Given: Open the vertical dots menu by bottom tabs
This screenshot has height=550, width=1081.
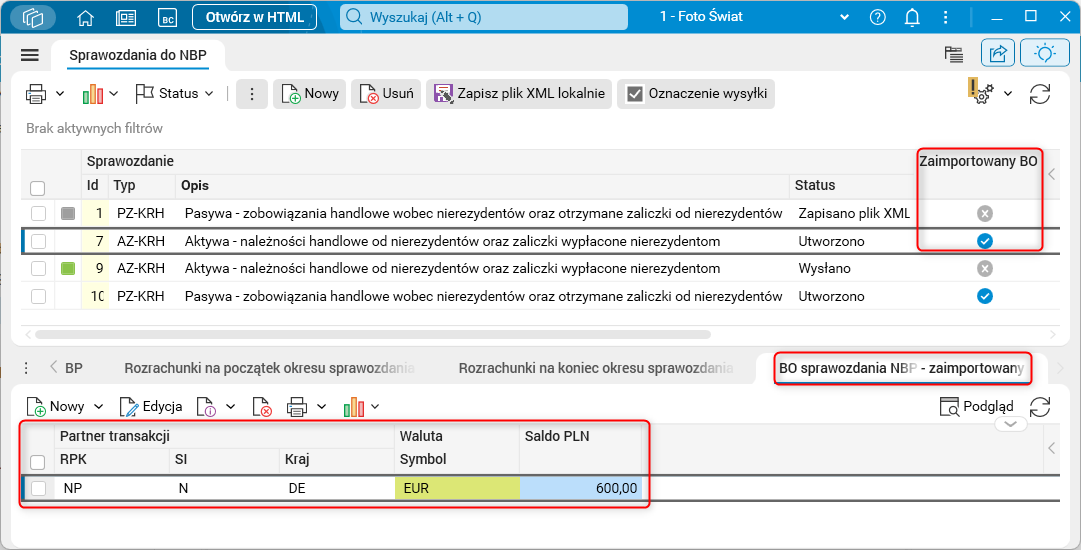Looking at the screenshot, I should click(x=26, y=368).
